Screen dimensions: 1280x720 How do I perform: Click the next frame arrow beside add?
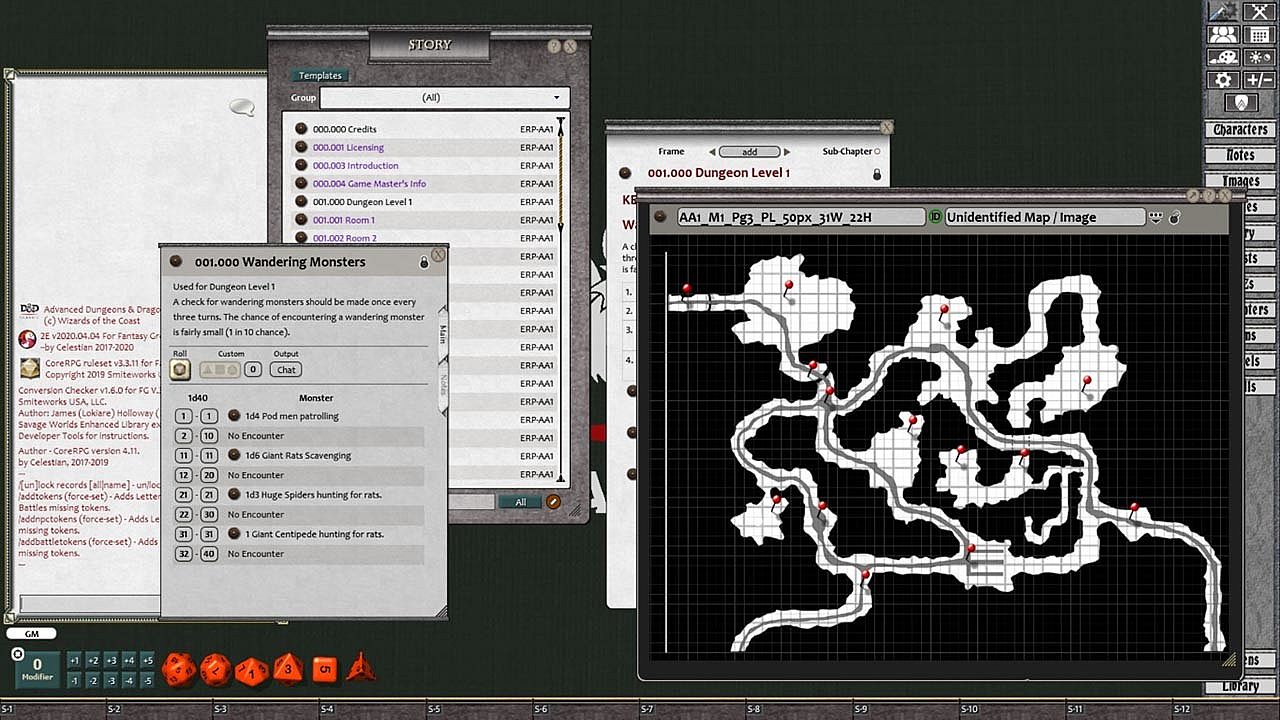coord(787,152)
